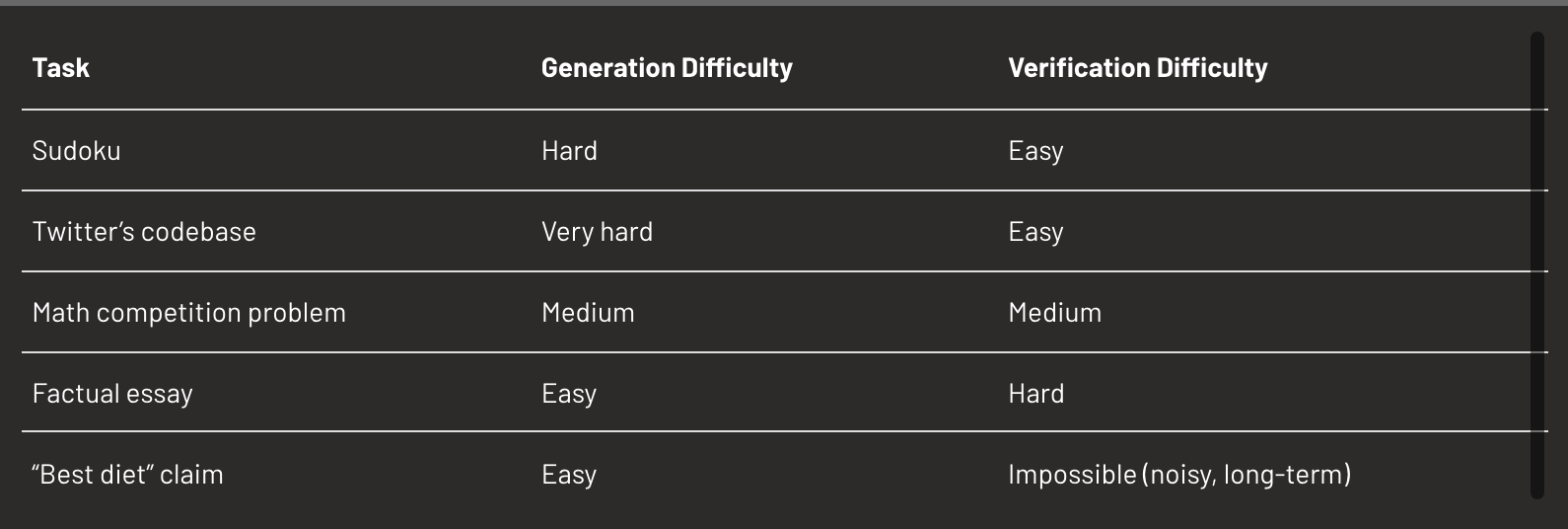This screenshot has height=529, width=1568.
Task: Click Sudoku's Easy verification difficulty cell
Action: pos(1035,151)
